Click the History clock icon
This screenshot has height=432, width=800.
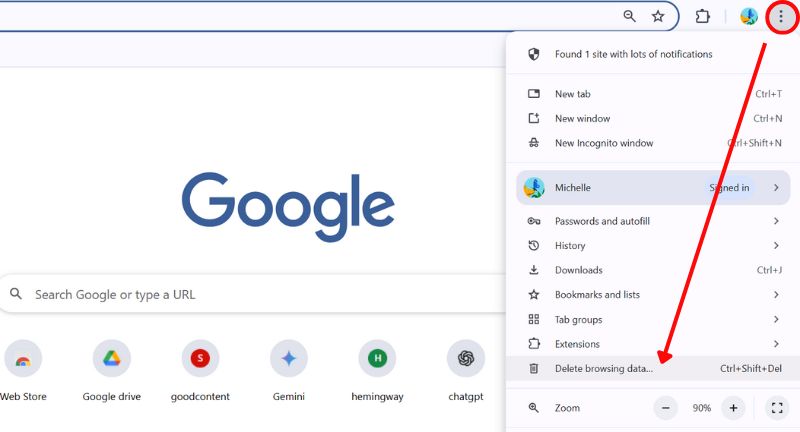point(534,245)
